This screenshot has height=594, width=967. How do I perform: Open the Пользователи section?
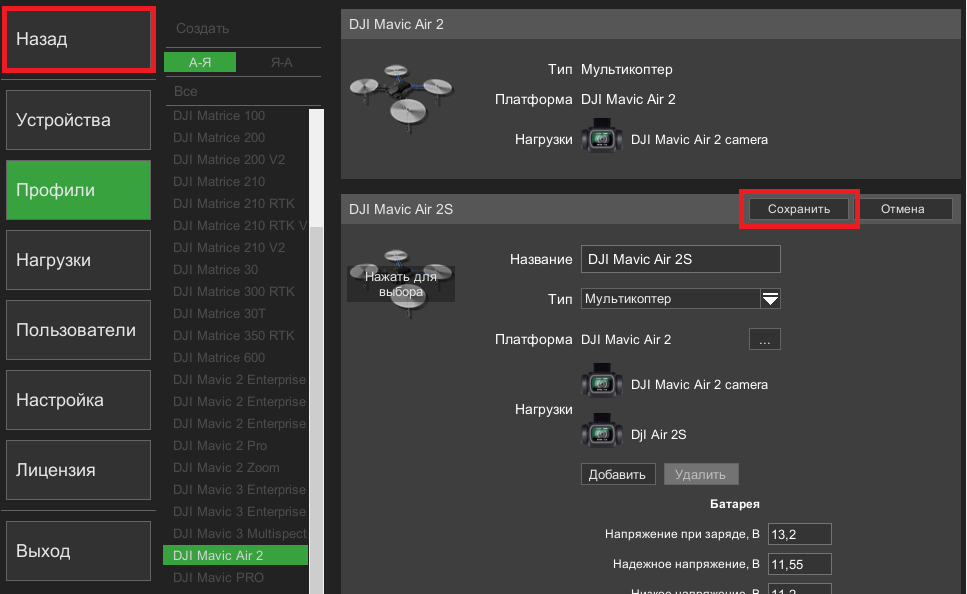[x=78, y=330]
